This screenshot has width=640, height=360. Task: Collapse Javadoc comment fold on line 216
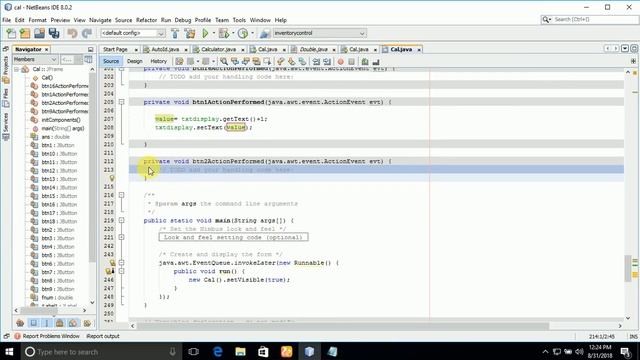[x=122, y=195]
